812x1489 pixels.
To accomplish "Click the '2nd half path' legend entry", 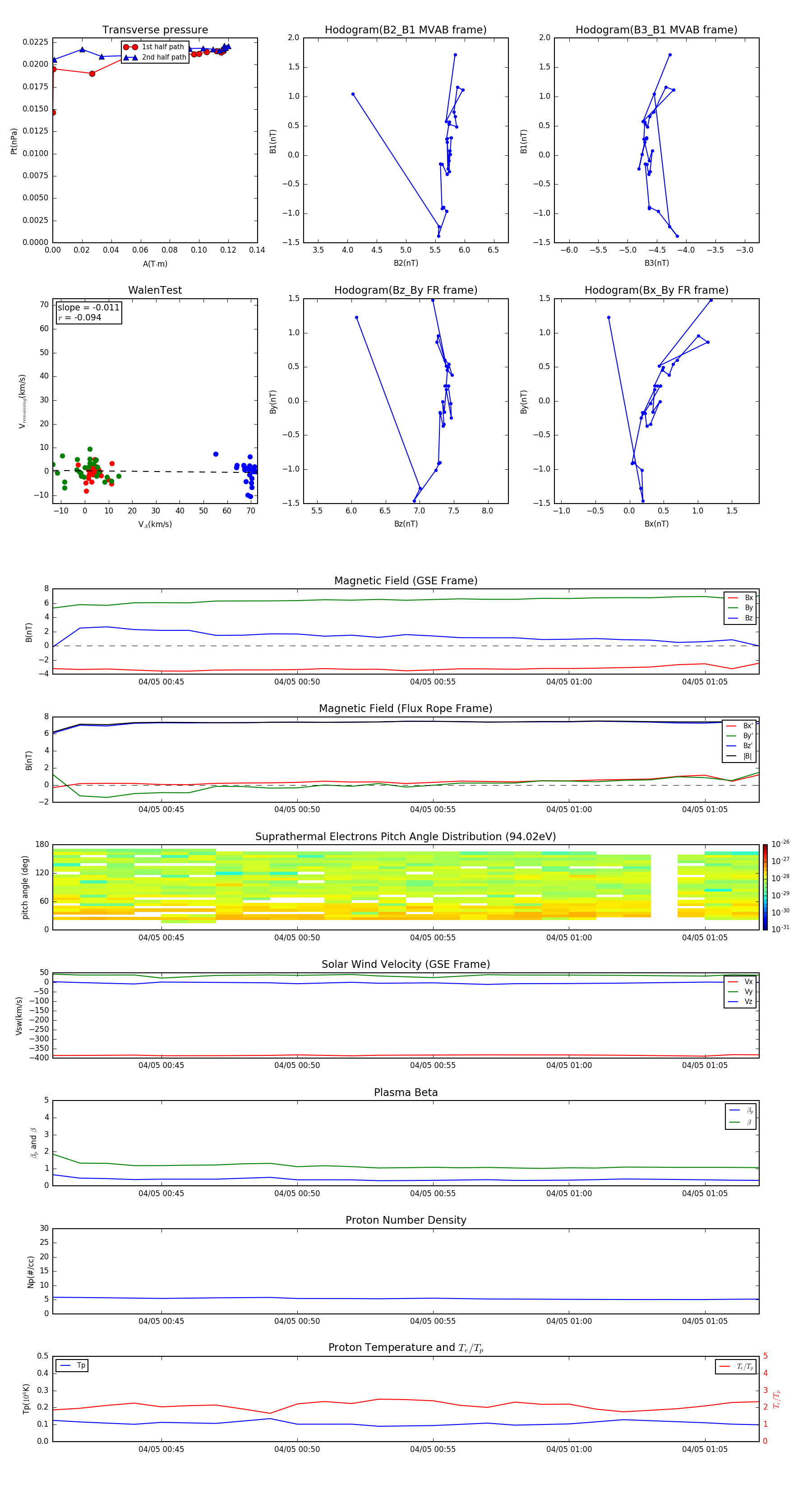I will 155,57.
